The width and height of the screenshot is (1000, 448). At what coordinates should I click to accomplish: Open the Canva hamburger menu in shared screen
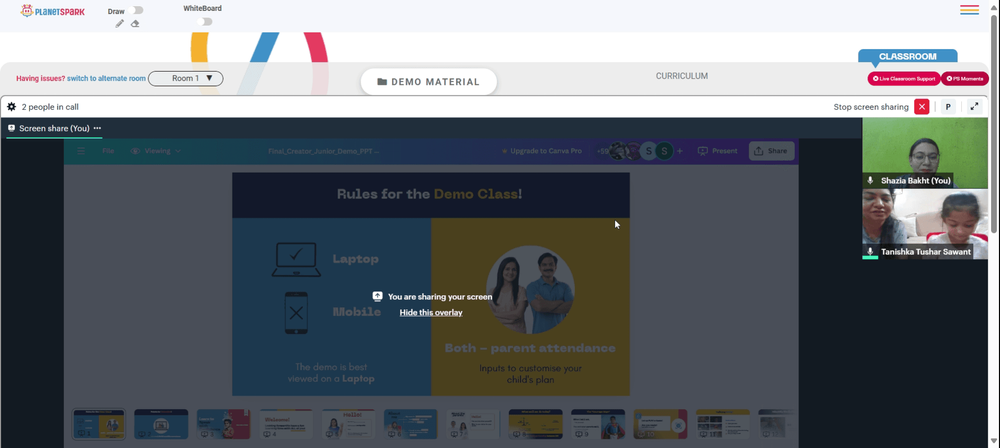[x=81, y=151]
